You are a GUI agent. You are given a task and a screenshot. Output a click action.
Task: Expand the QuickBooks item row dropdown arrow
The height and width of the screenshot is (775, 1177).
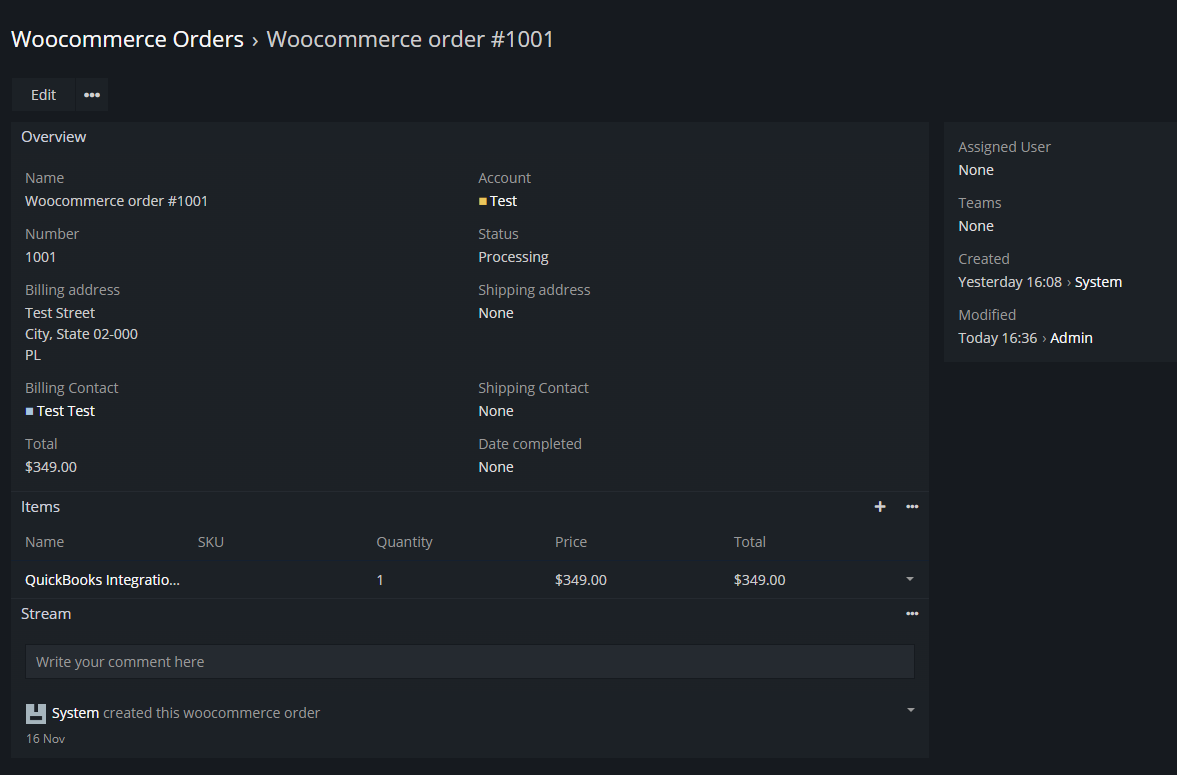pos(910,579)
